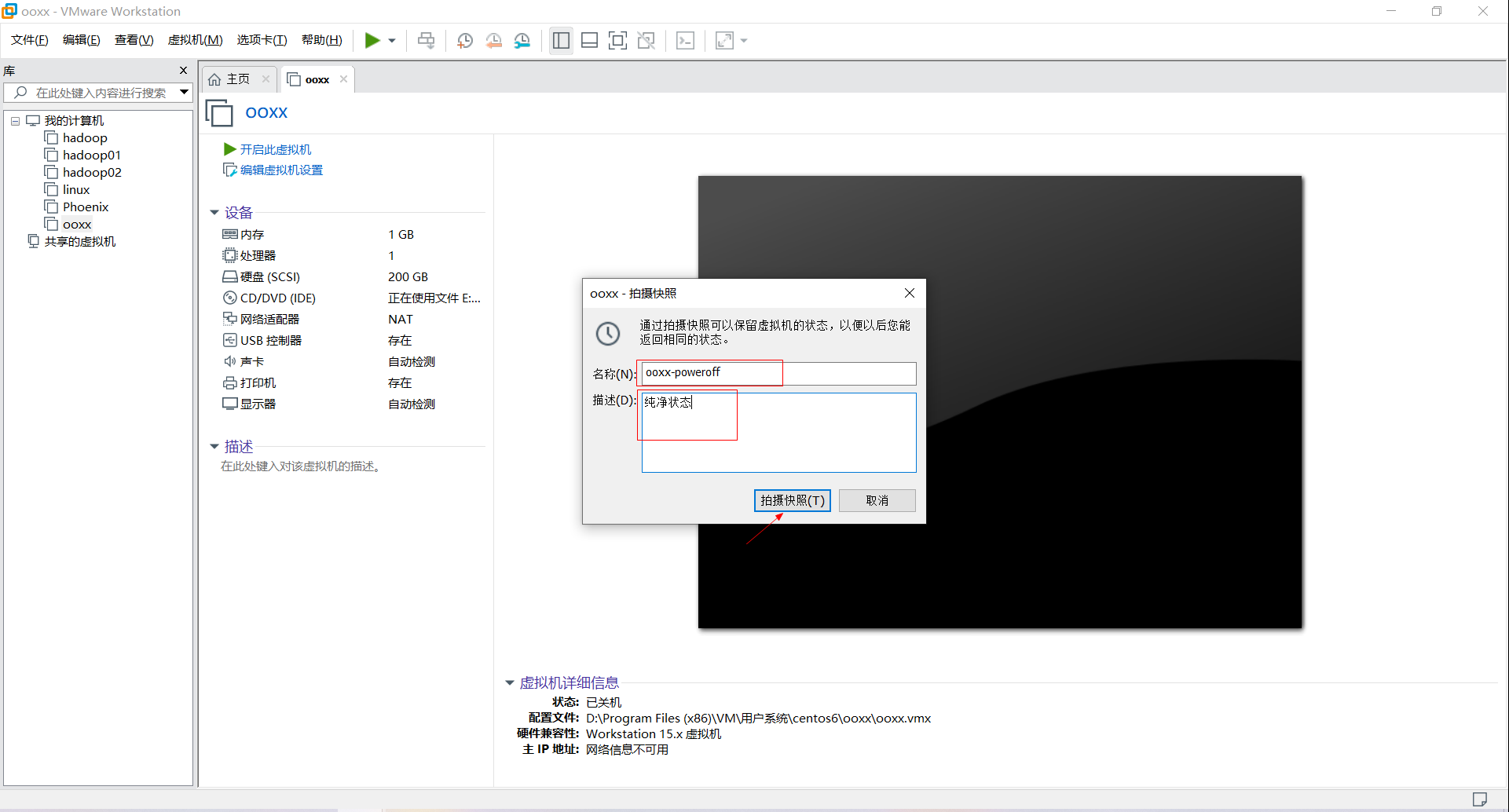Click inside the snapshot name field
This screenshot has height=812, width=1509.
pos(778,373)
